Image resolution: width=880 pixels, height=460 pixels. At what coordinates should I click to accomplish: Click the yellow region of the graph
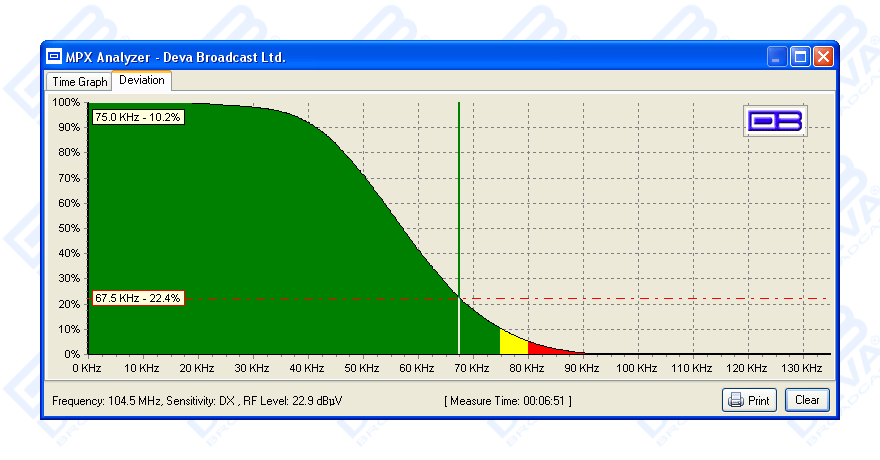pos(513,344)
